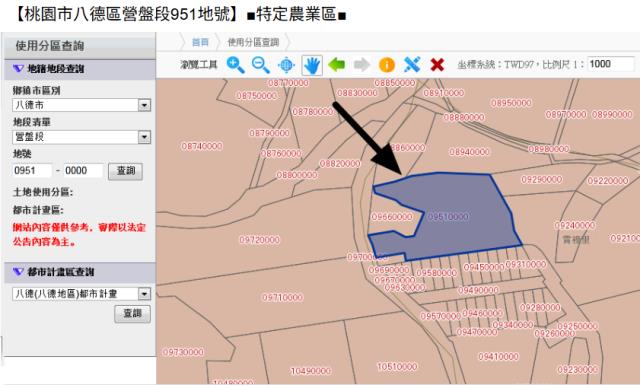
Task: Click parcel label 09710000 on map
Action: tap(282, 297)
